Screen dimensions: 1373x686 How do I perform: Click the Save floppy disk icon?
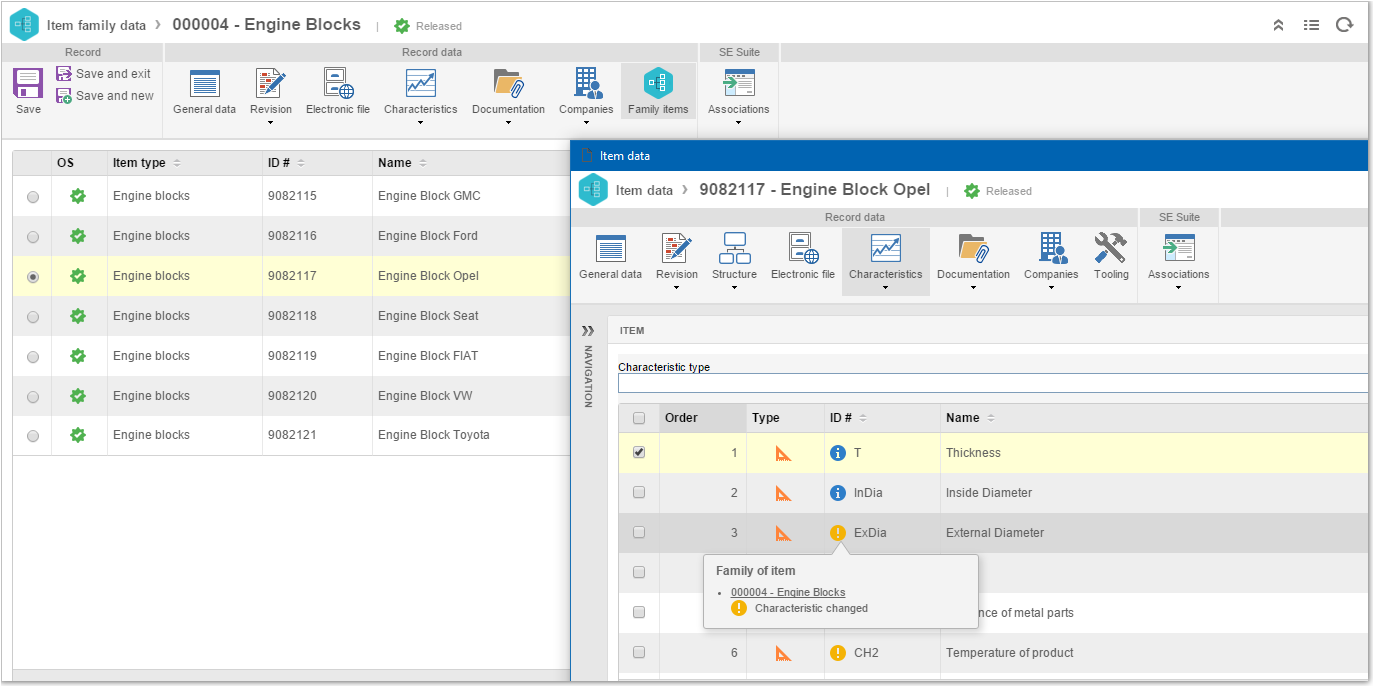28,82
